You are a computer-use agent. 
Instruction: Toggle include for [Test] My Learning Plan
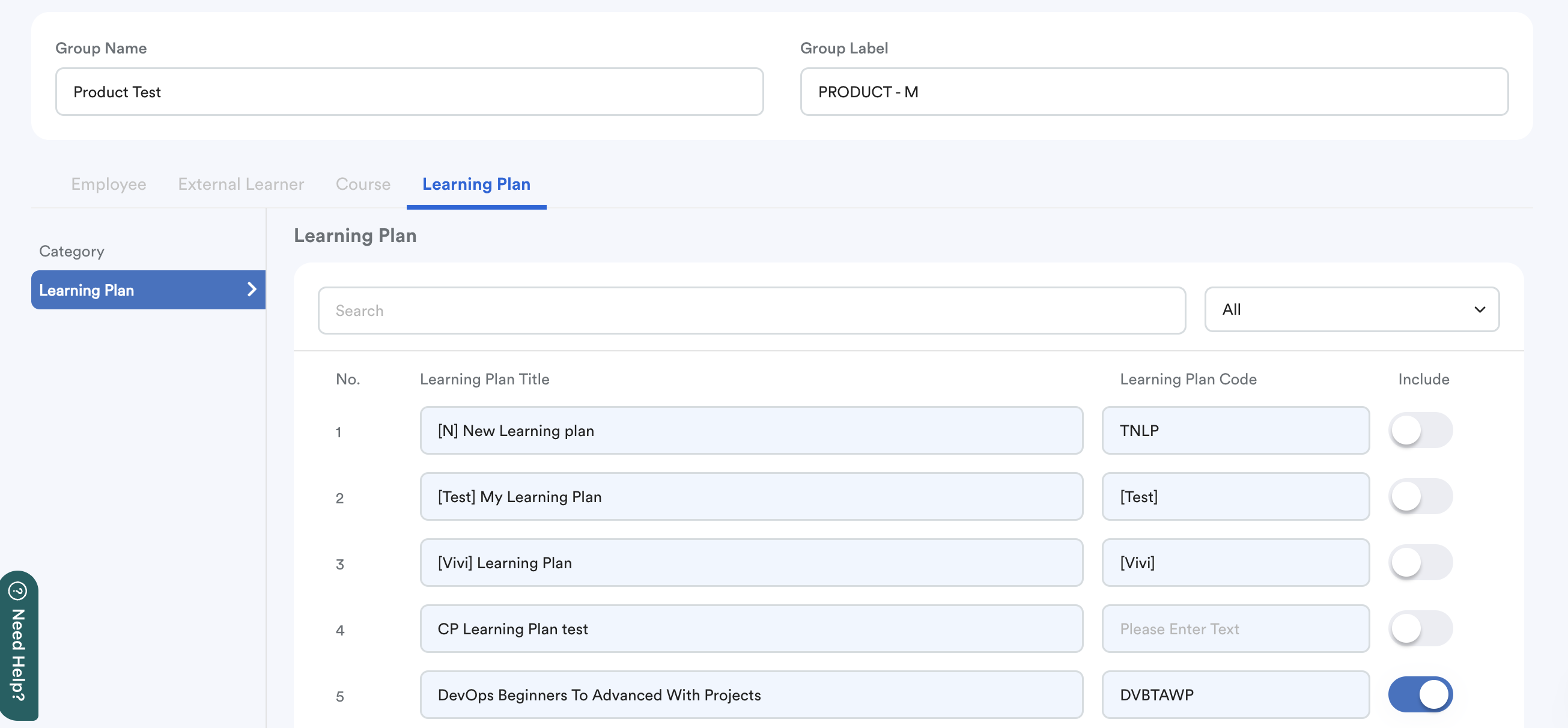click(x=1420, y=497)
